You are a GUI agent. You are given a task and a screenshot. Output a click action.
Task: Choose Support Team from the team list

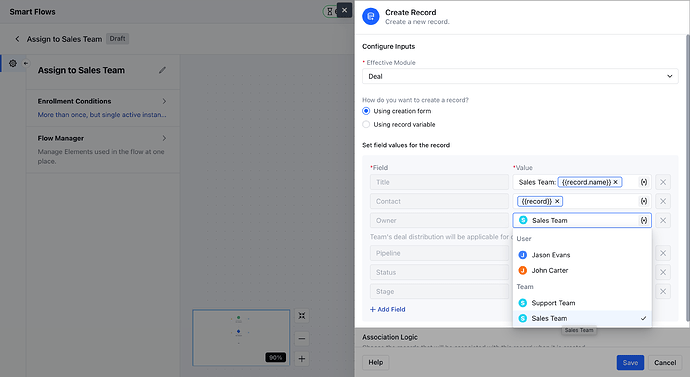(x=582, y=303)
